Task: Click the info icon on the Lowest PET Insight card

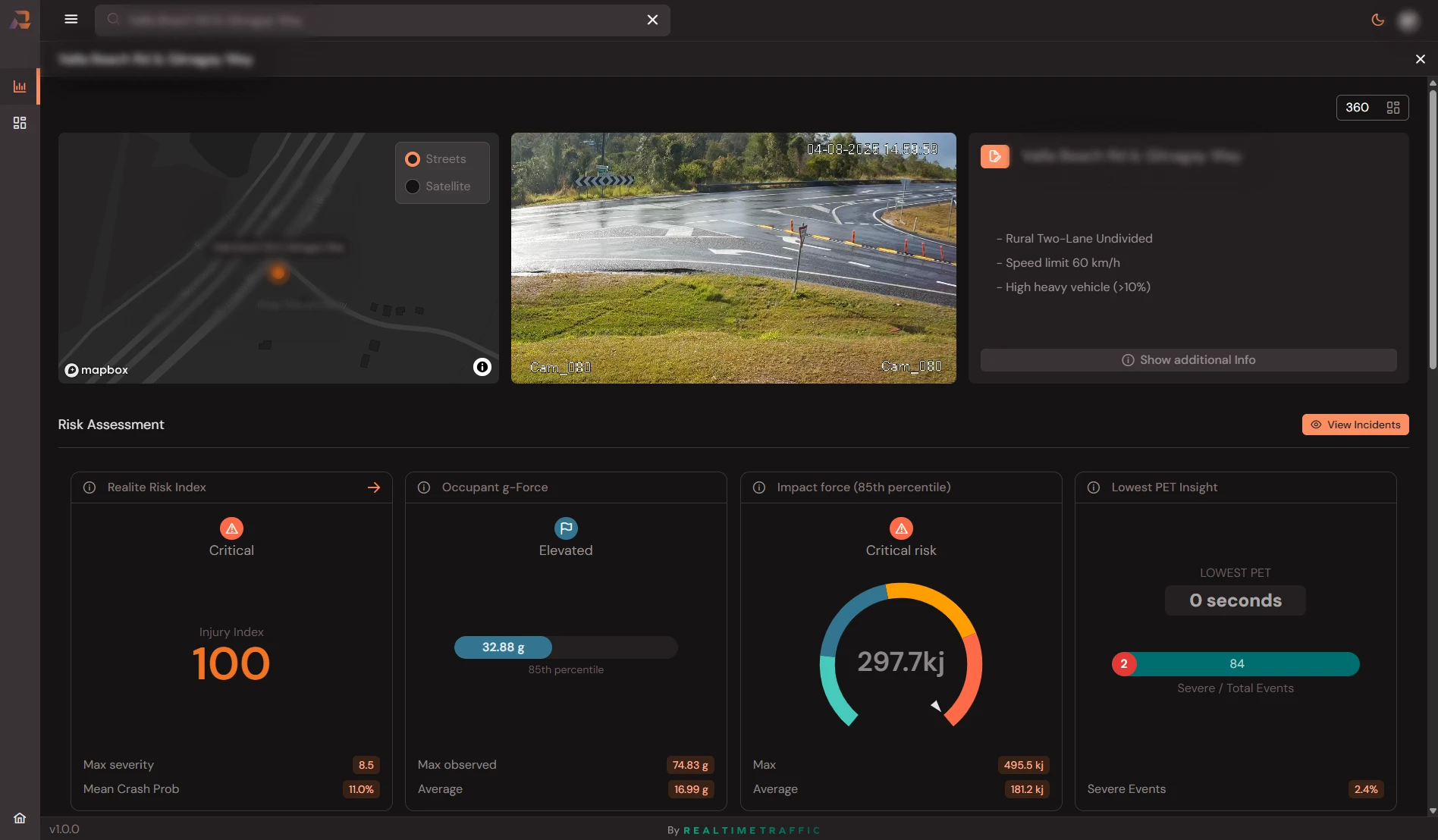Action: point(1093,487)
